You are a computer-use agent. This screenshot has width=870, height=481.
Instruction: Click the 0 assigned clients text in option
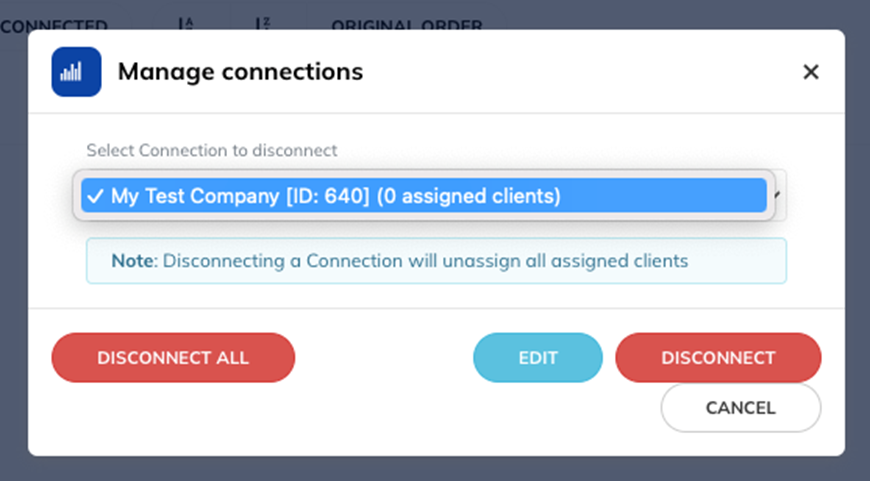pyautogui.click(x=469, y=196)
